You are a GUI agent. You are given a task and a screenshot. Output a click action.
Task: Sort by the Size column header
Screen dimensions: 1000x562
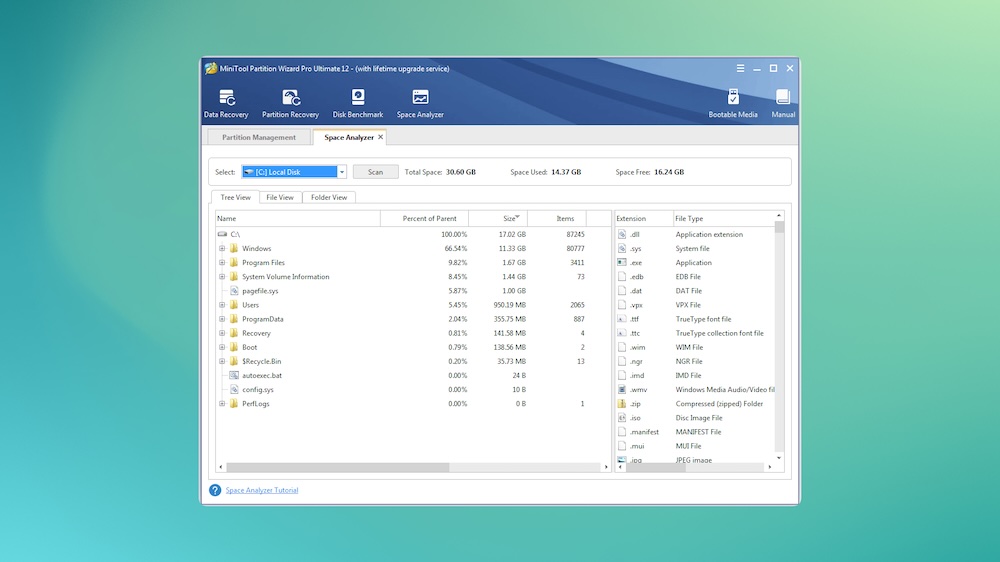pyautogui.click(x=498, y=218)
